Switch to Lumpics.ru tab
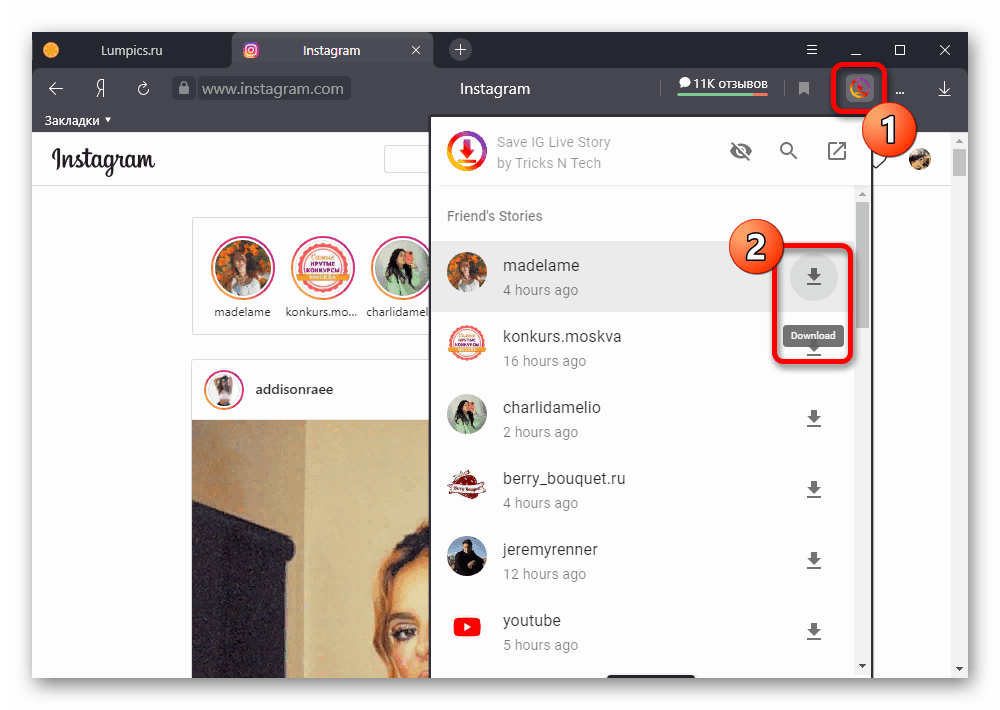Image resolution: width=1000 pixels, height=710 pixels. pos(131,50)
